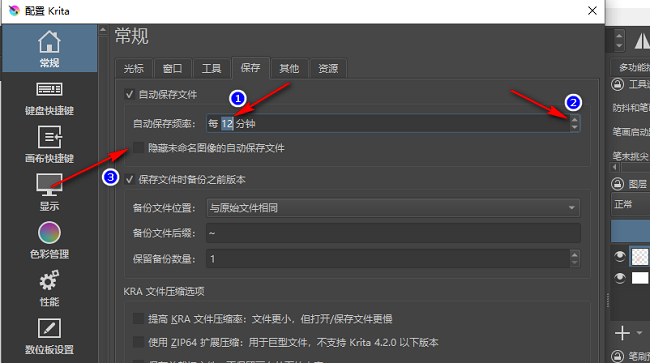Select the white layer thumbnail
This screenshot has height=363, width=650.
640,278
